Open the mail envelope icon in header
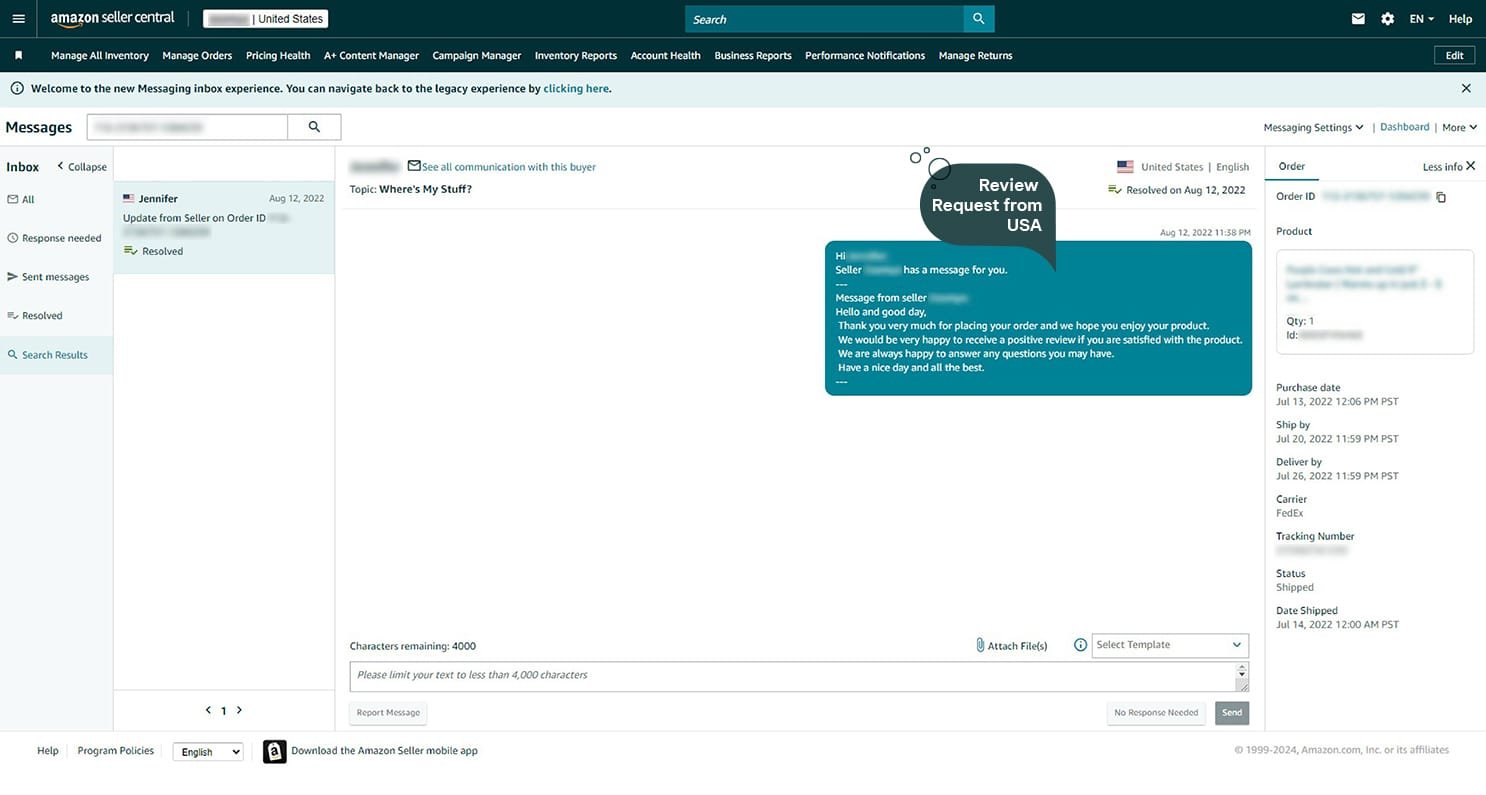This screenshot has width=1486, height=795. [1358, 19]
